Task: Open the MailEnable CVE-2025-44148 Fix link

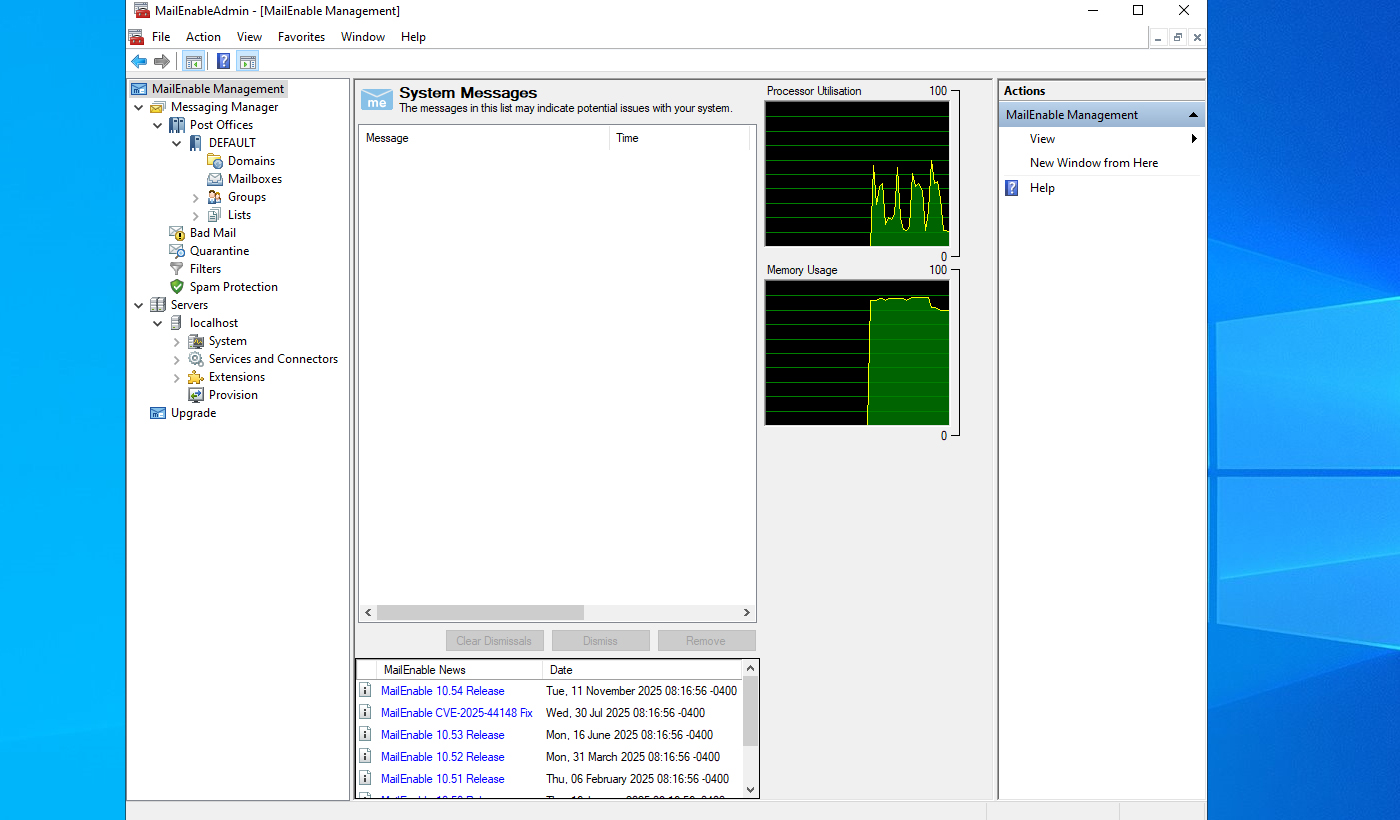Action: click(x=456, y=713)
